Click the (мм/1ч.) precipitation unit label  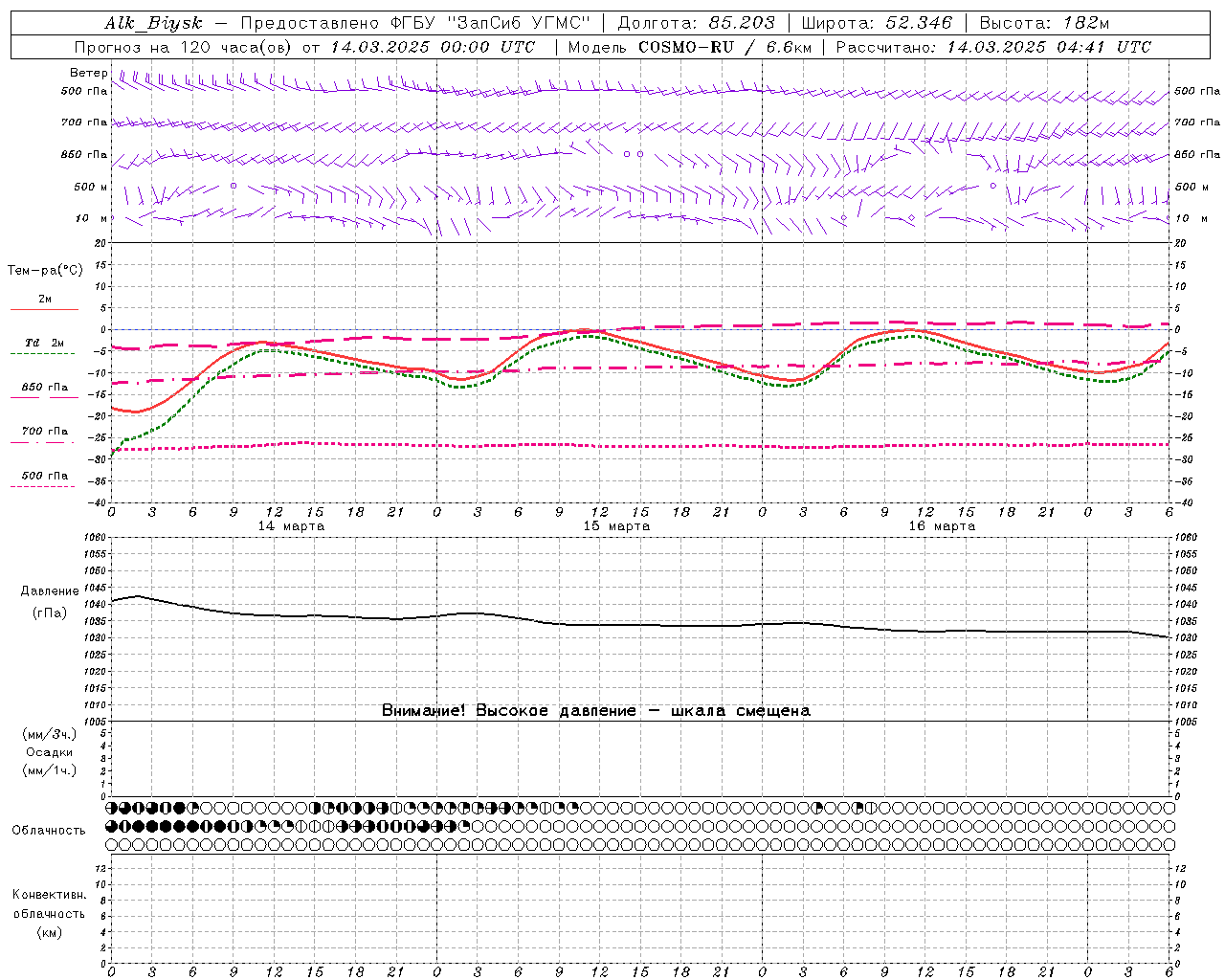pyautogui.click(x=50, y=770)
